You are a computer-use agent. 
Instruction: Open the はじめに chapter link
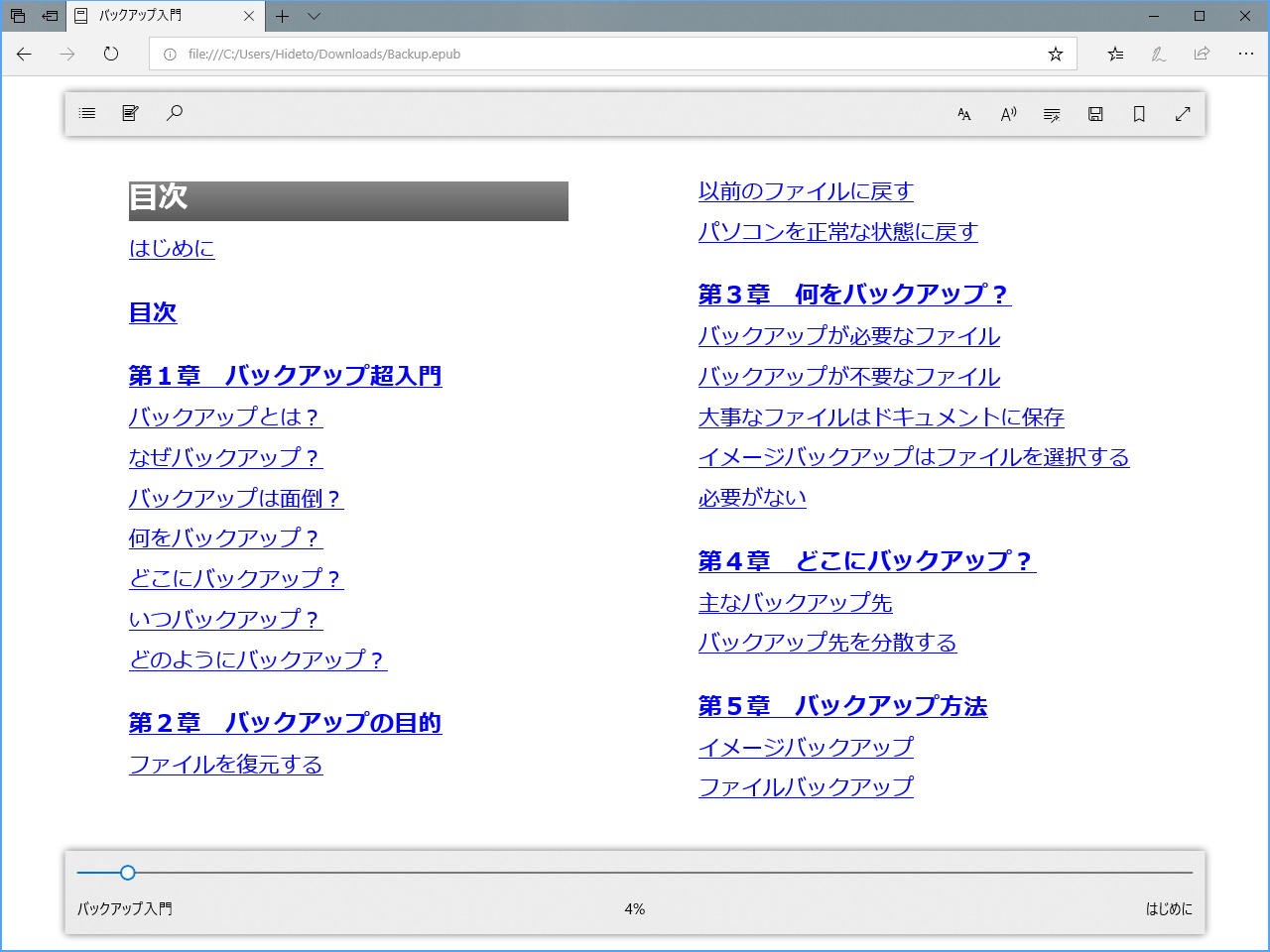(x=172, y=249)
